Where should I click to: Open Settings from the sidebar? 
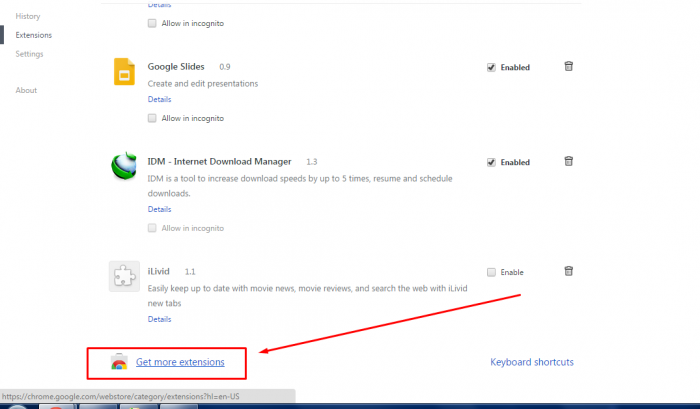pos(29,54)
